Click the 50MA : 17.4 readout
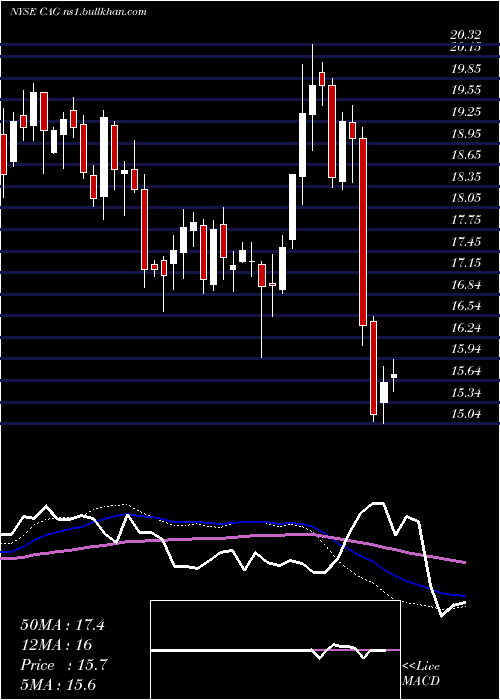The height and width of the screenshot is (700, 500). 62,625
